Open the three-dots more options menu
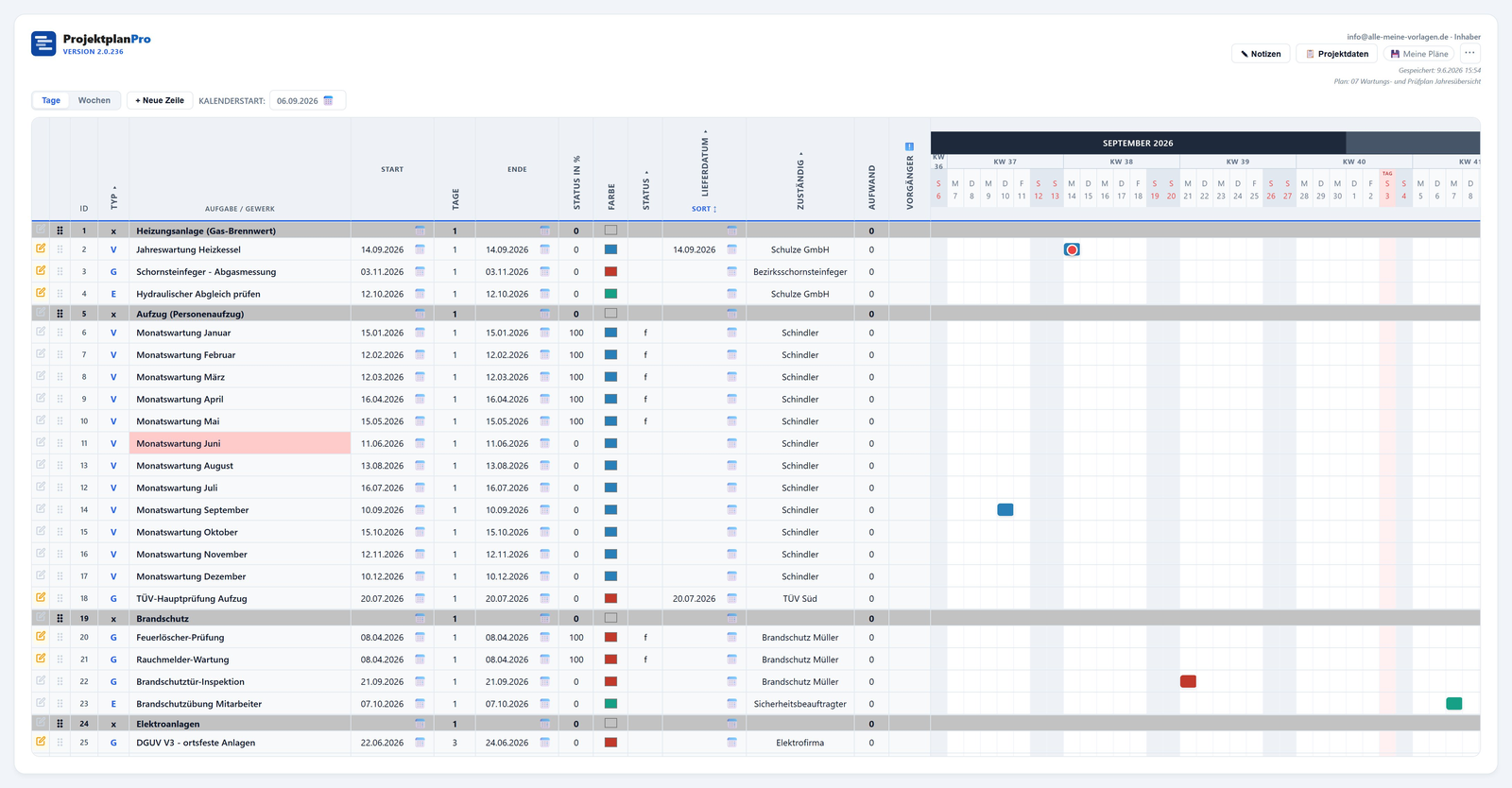The image size is (1512, 788). pyautogui.click(x=1469, y=54)
